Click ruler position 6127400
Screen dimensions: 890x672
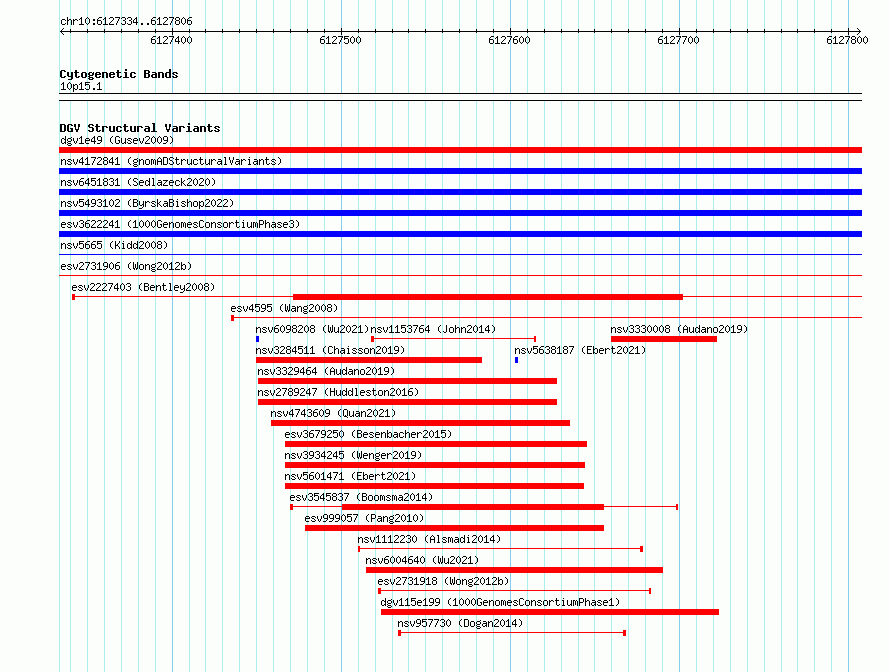tap(171, 40)
